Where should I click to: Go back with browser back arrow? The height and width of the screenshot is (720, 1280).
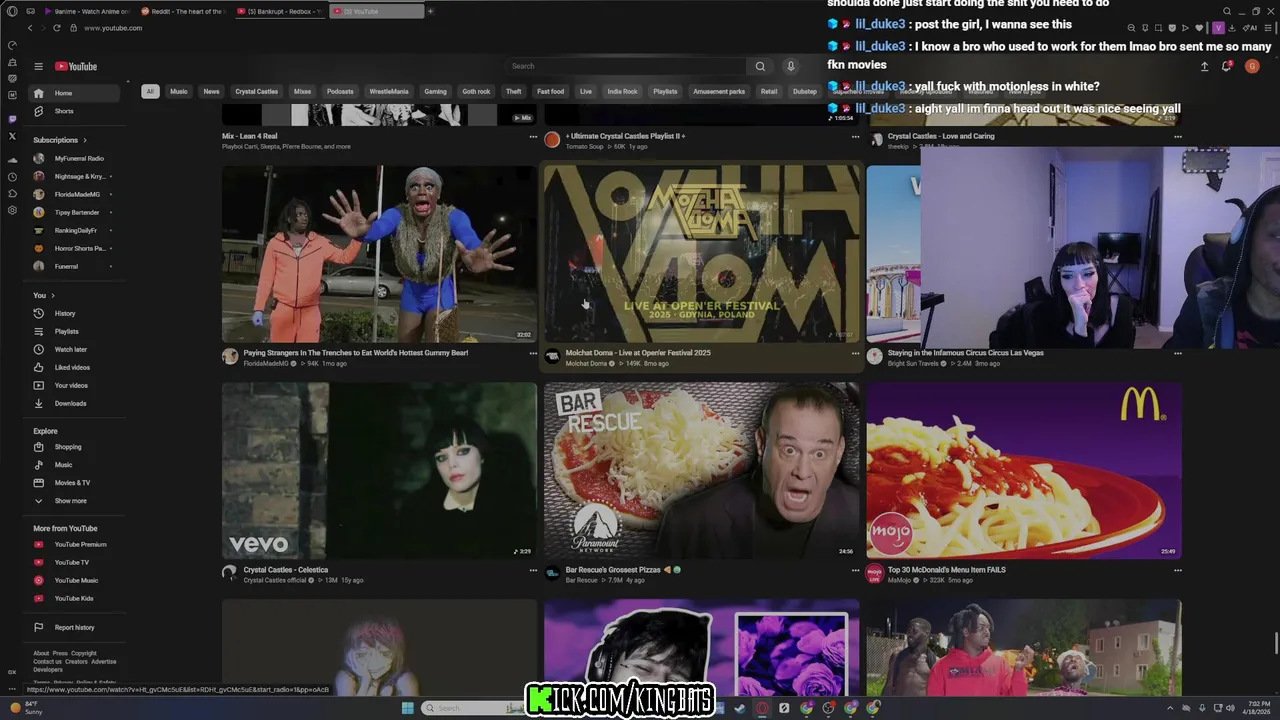click(30, 28)
